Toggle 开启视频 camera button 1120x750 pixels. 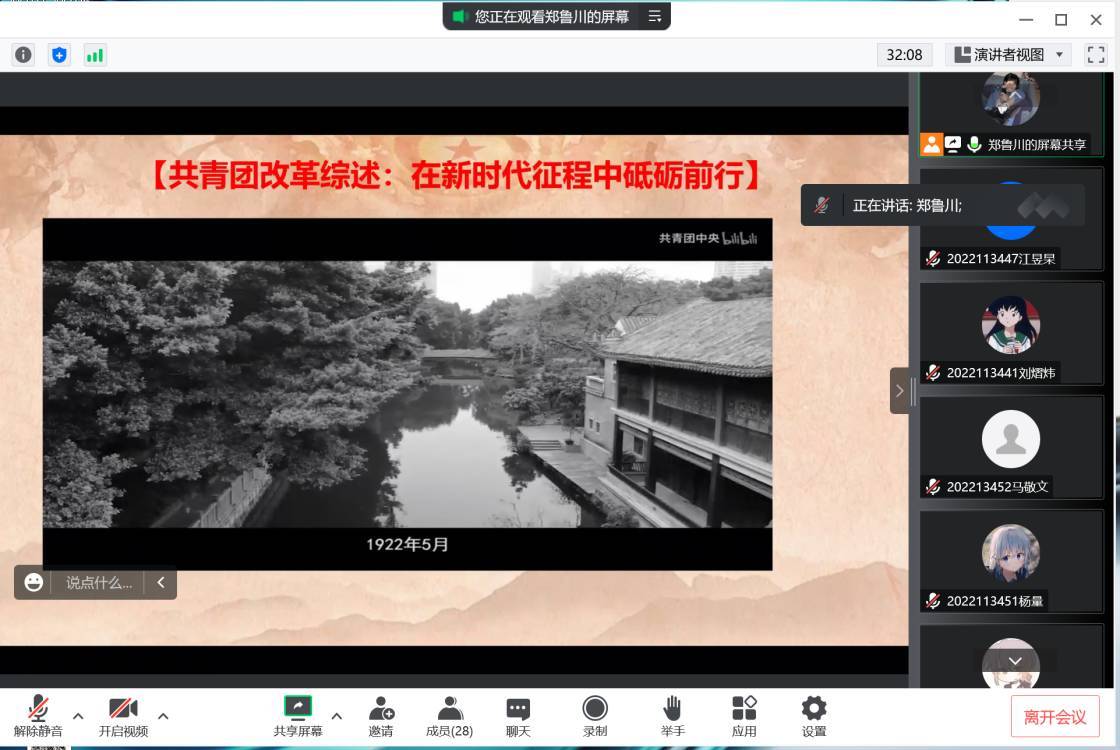[123, 716]
